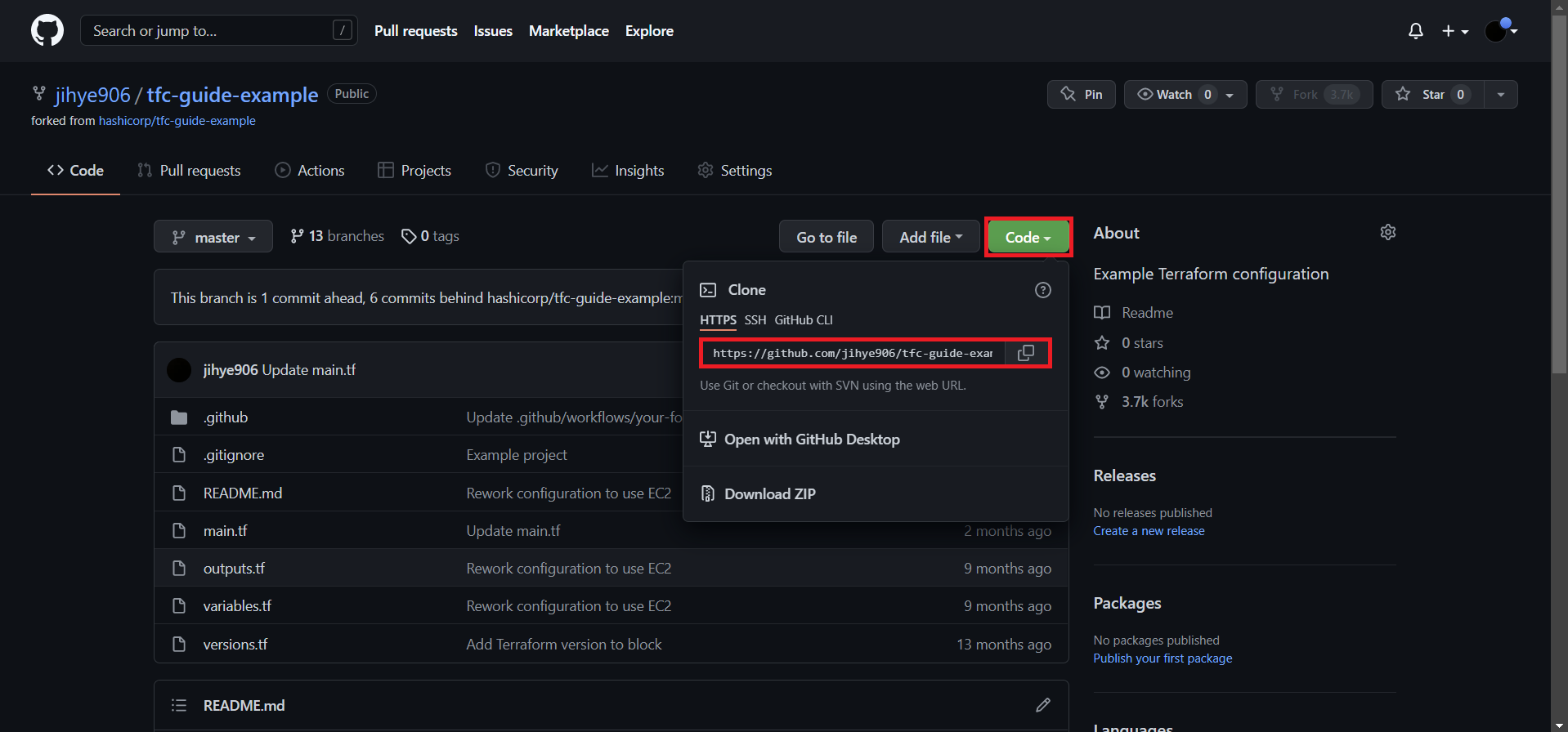Edit README with the pencil icon

click(x=1043, y=705)
